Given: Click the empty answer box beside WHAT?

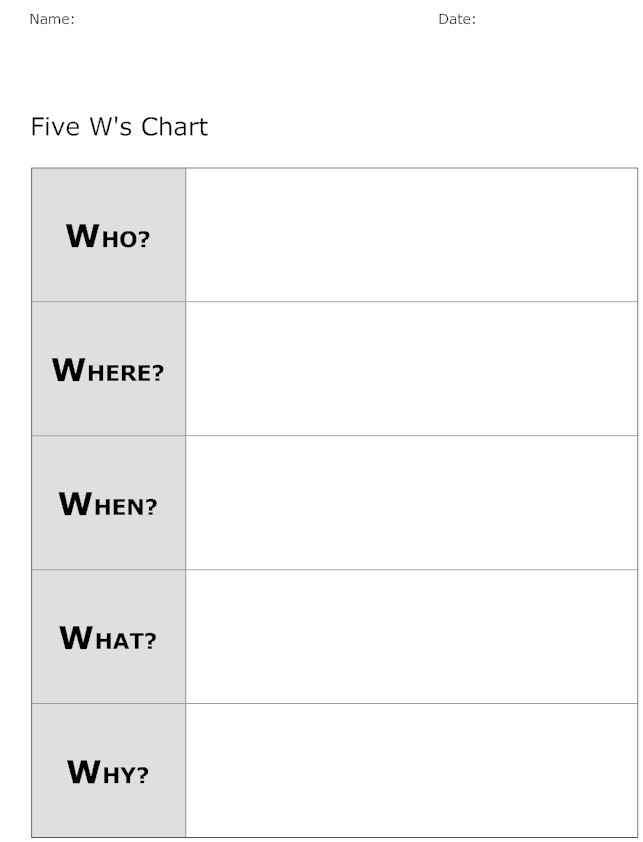Looking at the screenshot, I should point(411,637).
